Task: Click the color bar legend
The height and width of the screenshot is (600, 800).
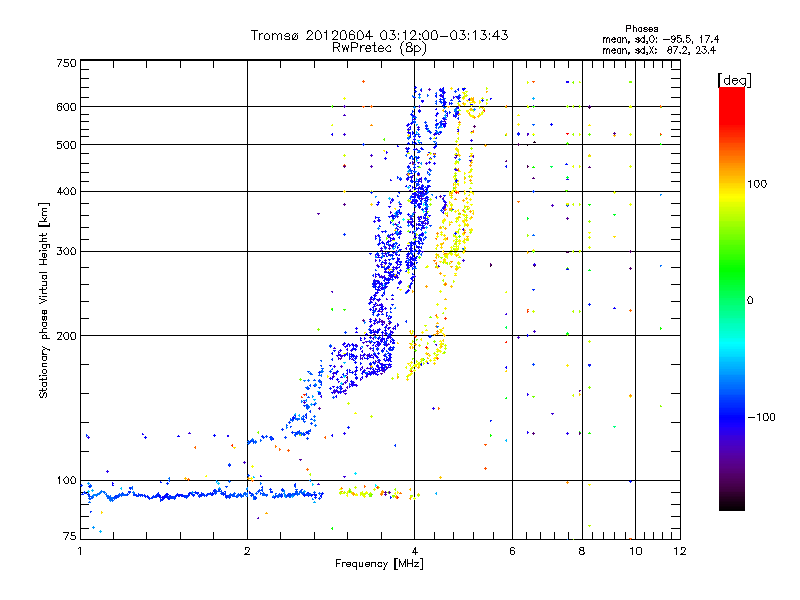Action: (732, 298)
